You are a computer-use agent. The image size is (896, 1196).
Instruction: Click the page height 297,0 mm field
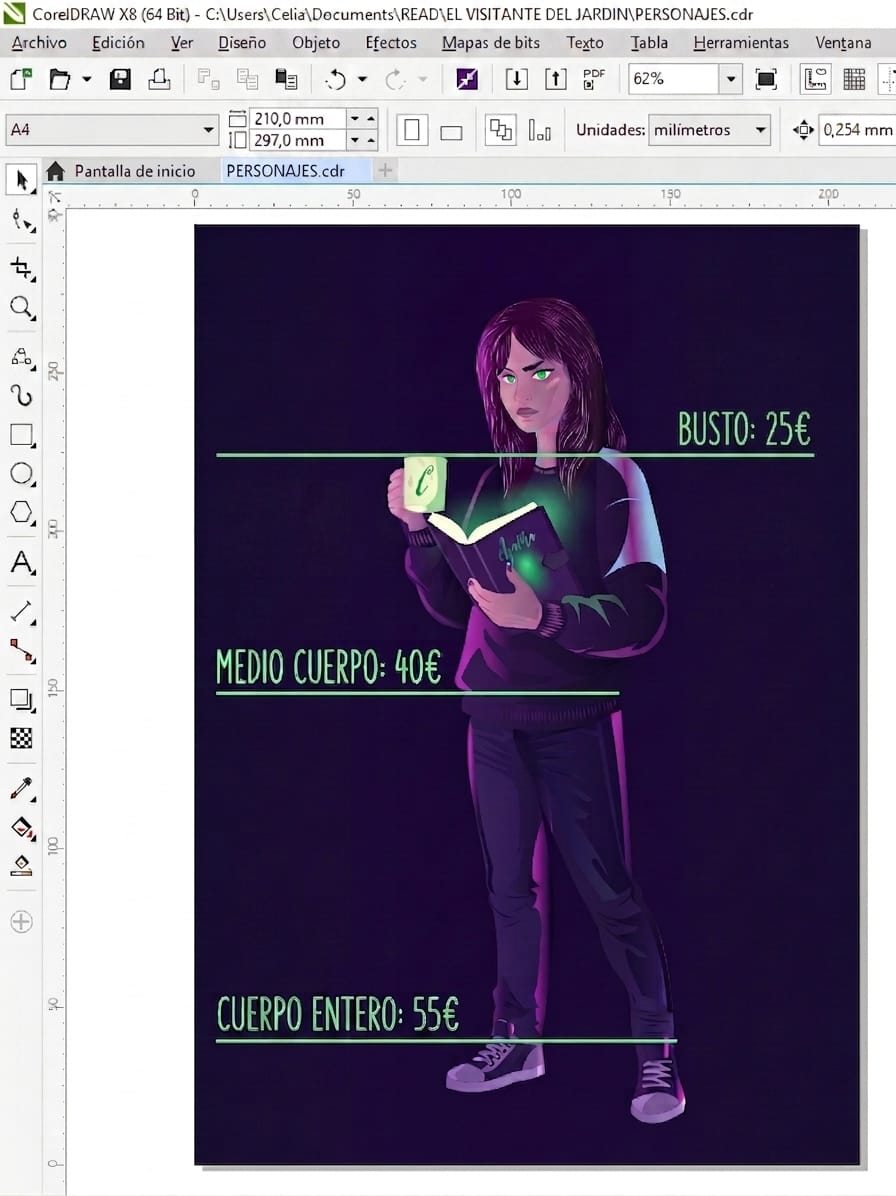coord(297,140)
